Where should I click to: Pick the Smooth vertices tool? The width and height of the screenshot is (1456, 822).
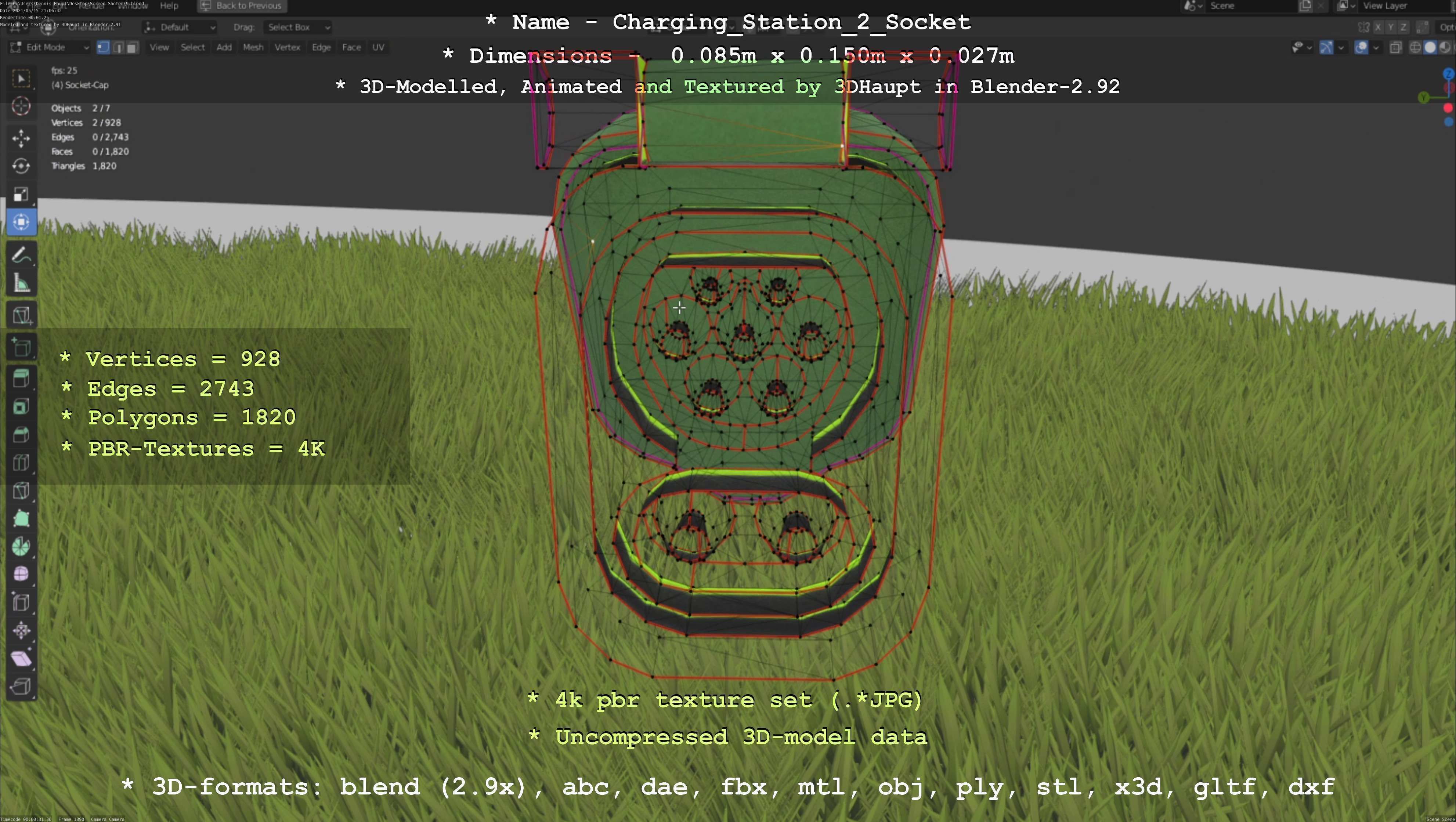21,574
